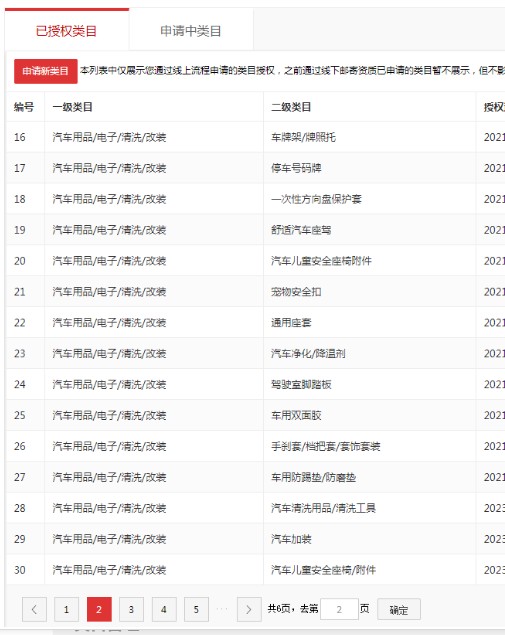Click row number 23
The image size is (505, 635).
20,354
